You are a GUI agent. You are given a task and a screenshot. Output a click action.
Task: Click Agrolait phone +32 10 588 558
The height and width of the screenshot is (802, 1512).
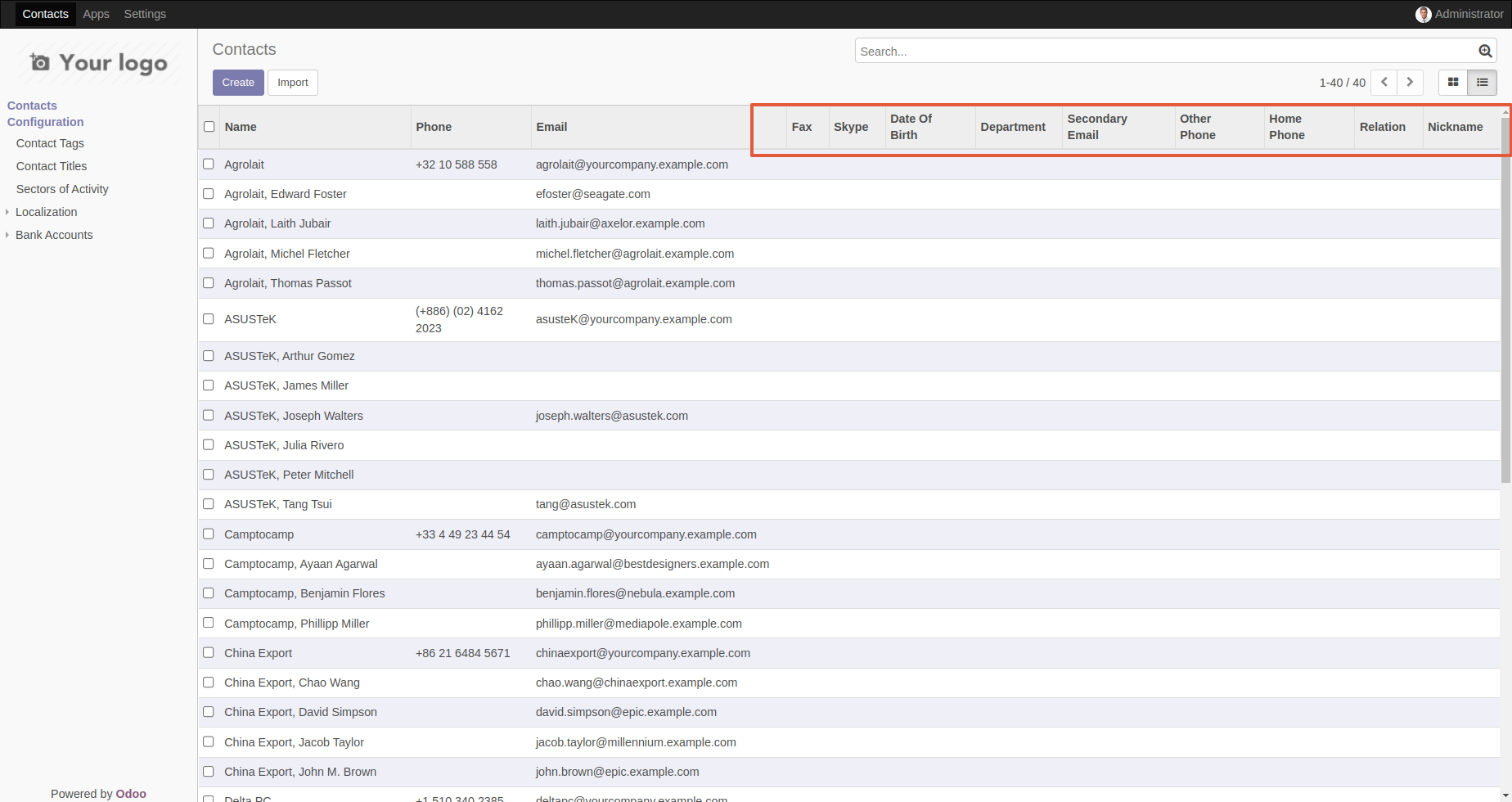point(457,164)
